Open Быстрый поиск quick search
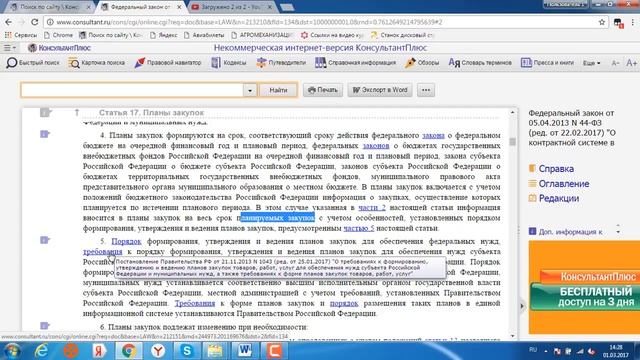The height and width of the screenshot is (360, 640). coord(33,63)
